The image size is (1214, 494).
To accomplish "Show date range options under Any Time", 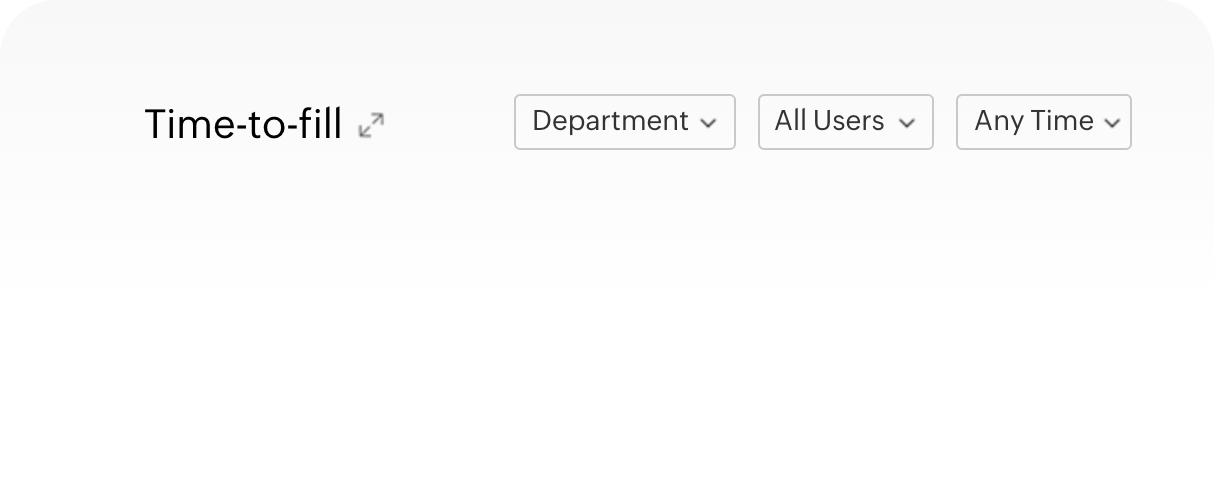I will click(x=1044, y=122).
